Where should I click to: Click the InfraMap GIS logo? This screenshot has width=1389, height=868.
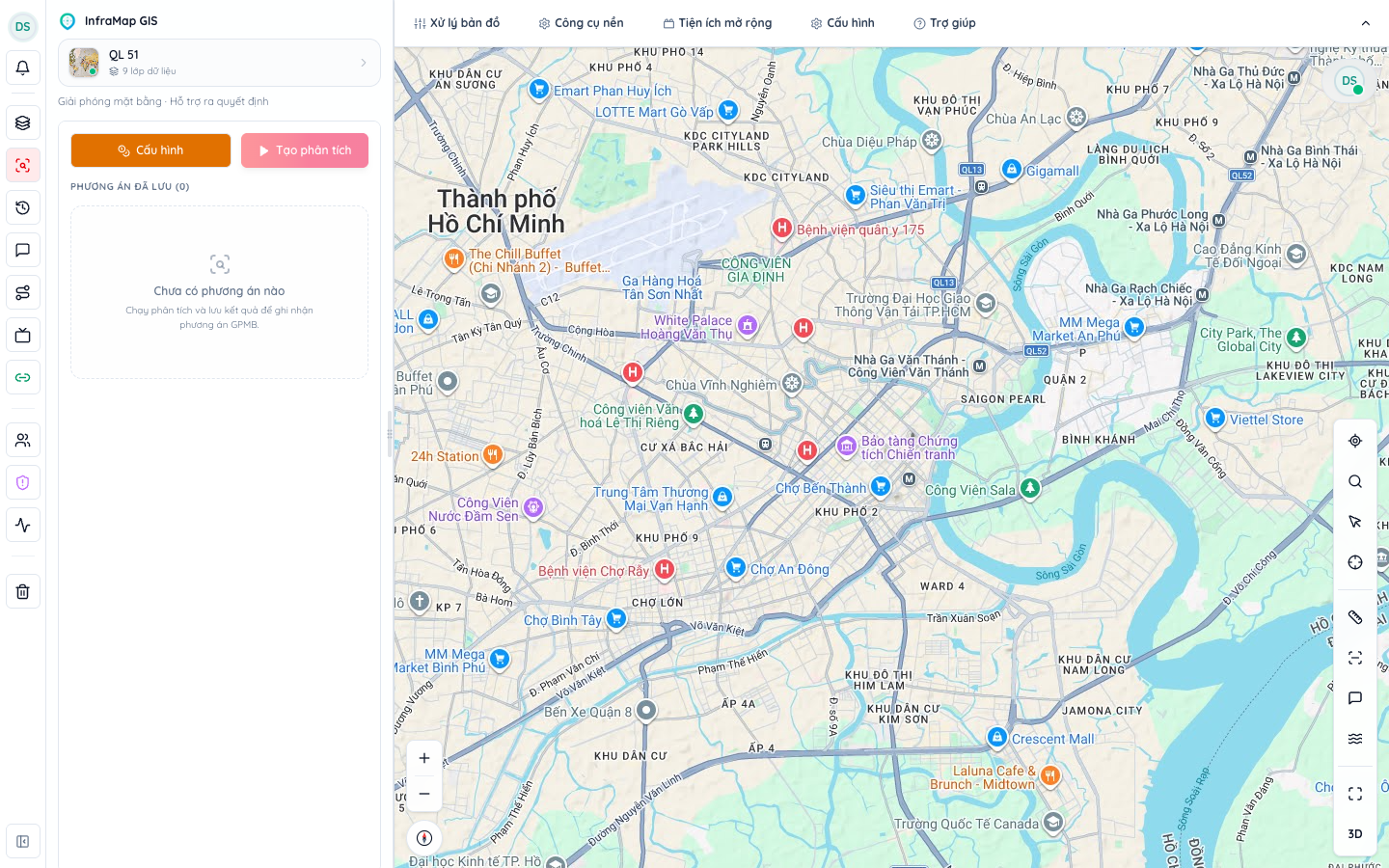click(x=68, y=20)
